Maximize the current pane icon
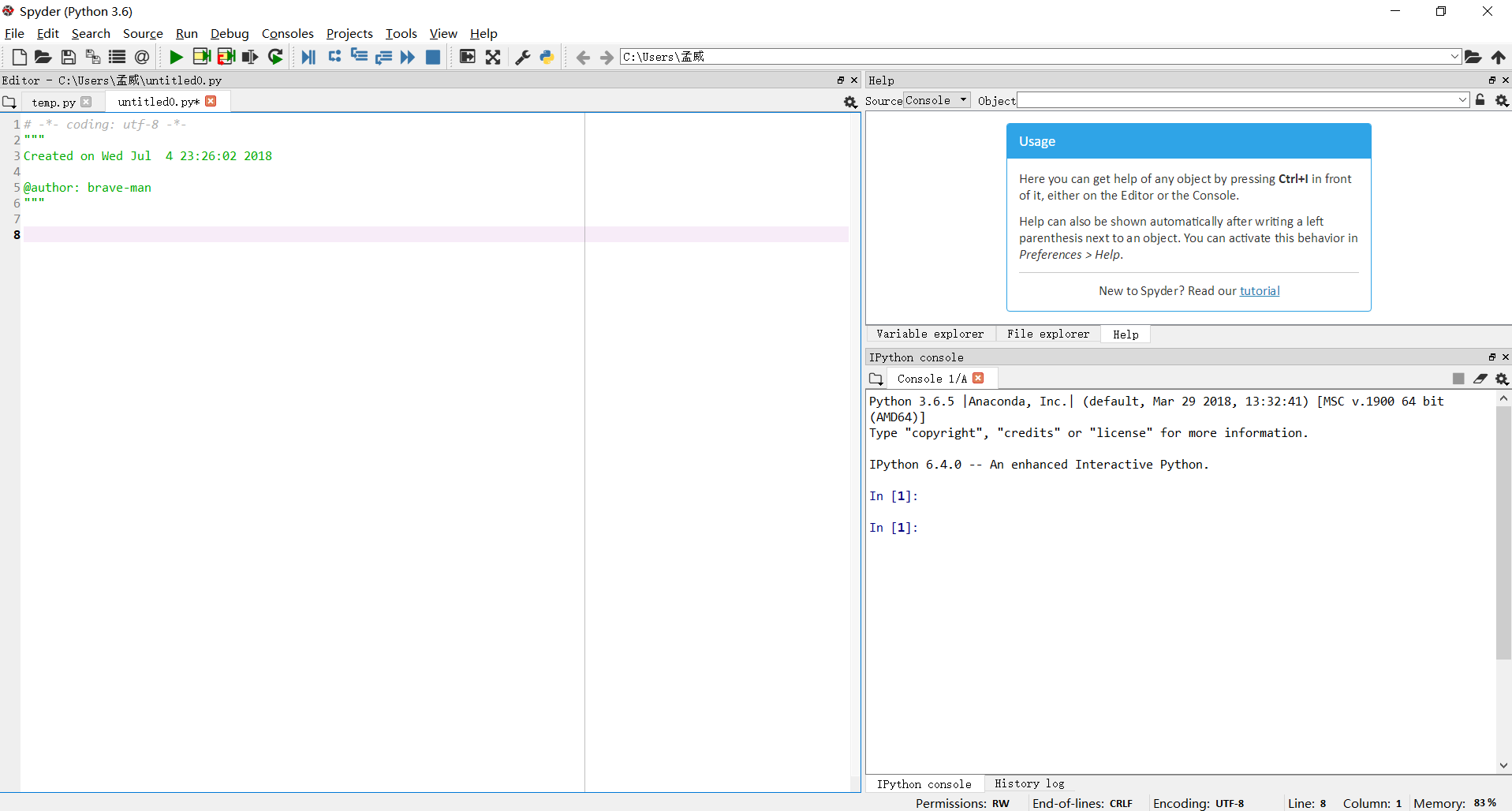The image size is (1512, 811). click(468, 57)
